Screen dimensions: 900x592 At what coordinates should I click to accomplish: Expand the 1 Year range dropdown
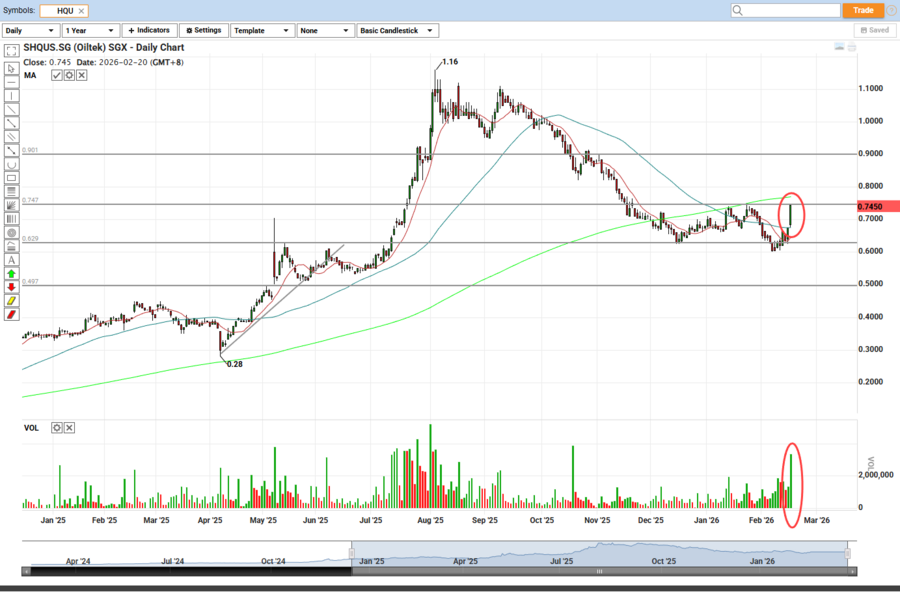(x=90, y=30)
